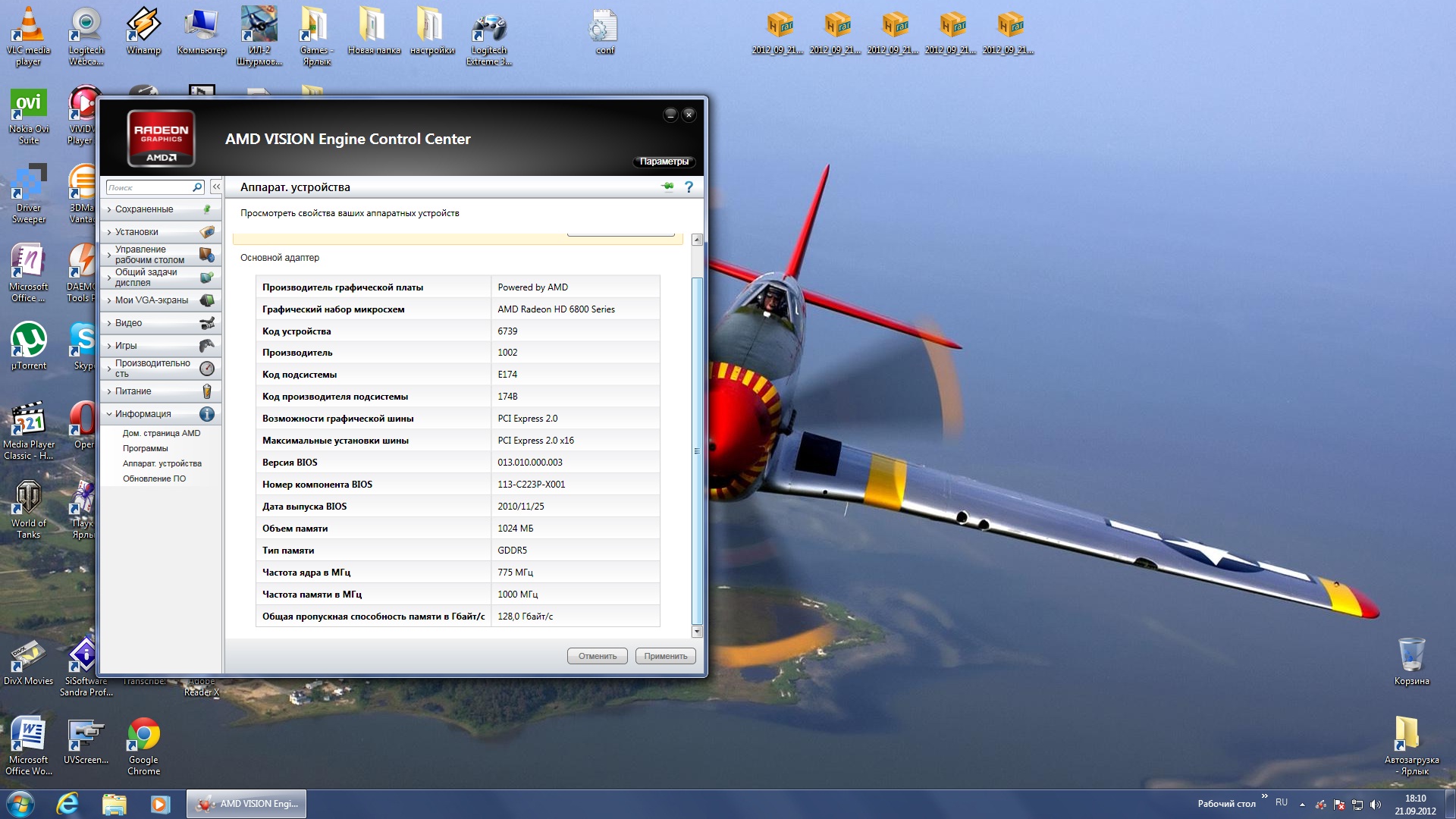Open World of Tanks desktop icon
1456x819 pixels.
(28, 509)
